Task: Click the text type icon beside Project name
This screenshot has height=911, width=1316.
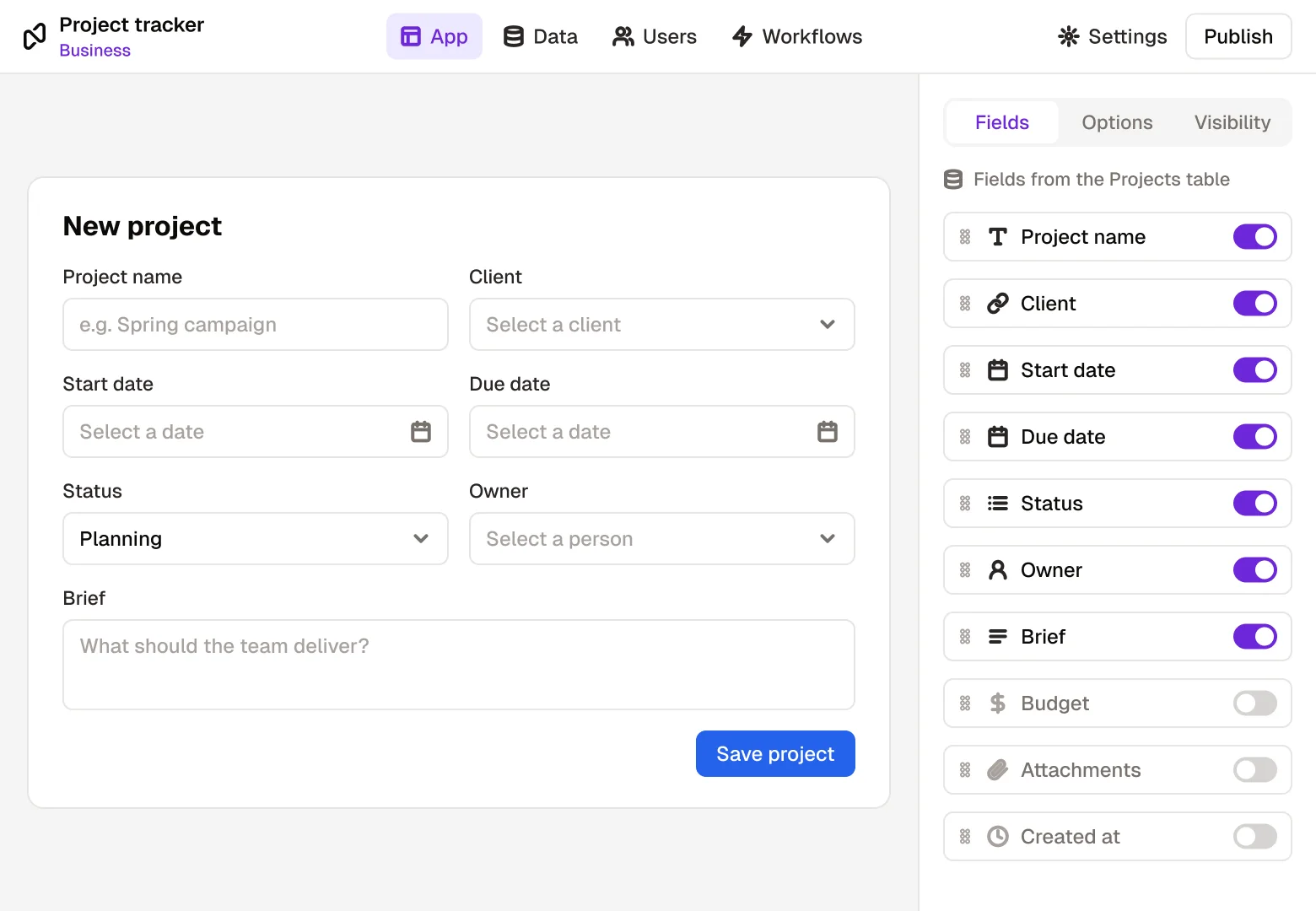Action: pyautogui.click(x=998, y=237)
